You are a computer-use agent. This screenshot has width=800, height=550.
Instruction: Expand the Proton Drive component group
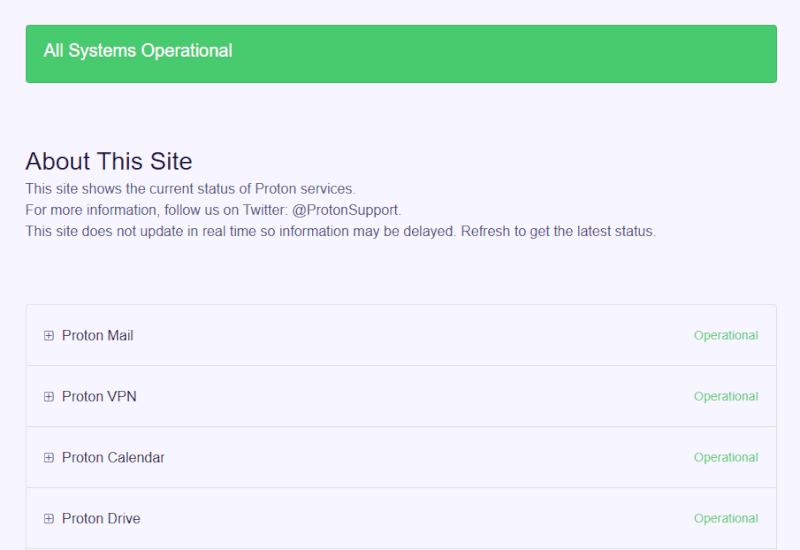tap(48, 519)
